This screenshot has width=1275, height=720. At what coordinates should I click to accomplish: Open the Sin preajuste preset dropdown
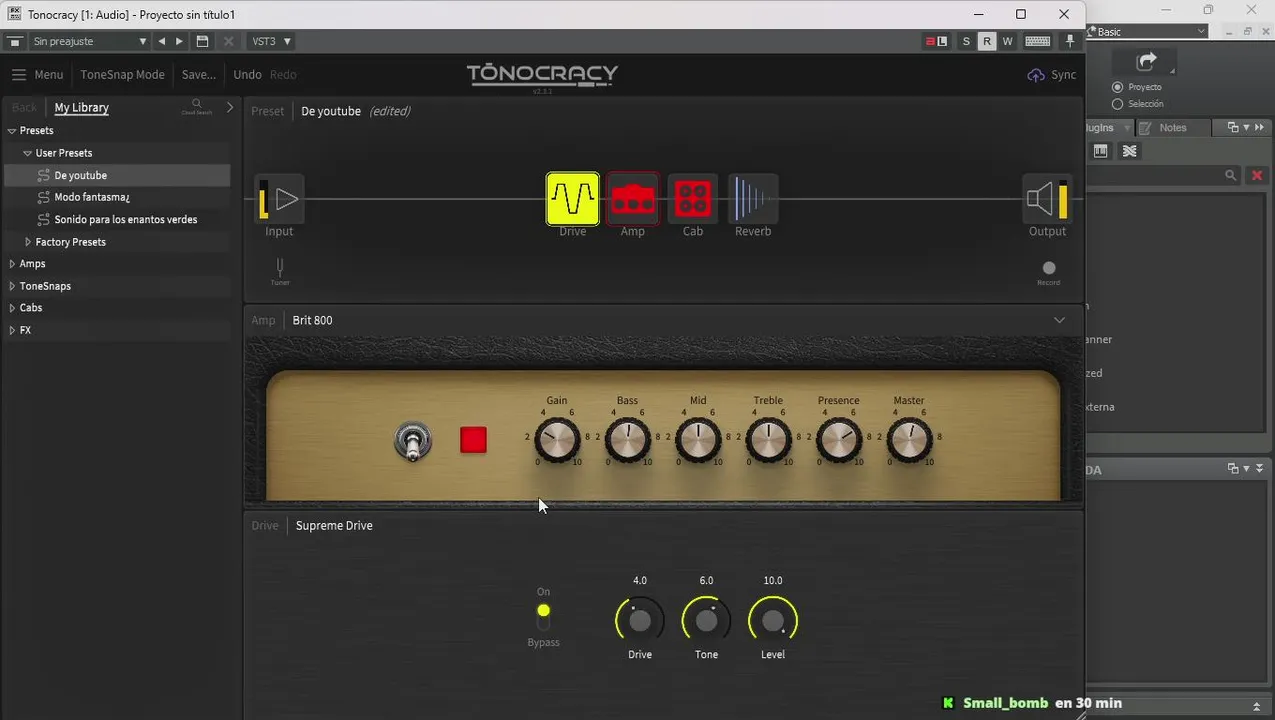88,41
